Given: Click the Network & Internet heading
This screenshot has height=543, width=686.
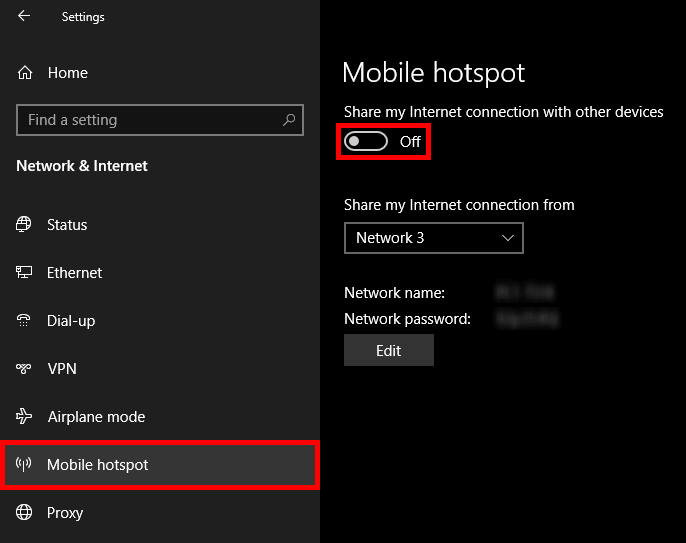Looking at the screenshot, I should click(x=82, y=166).
